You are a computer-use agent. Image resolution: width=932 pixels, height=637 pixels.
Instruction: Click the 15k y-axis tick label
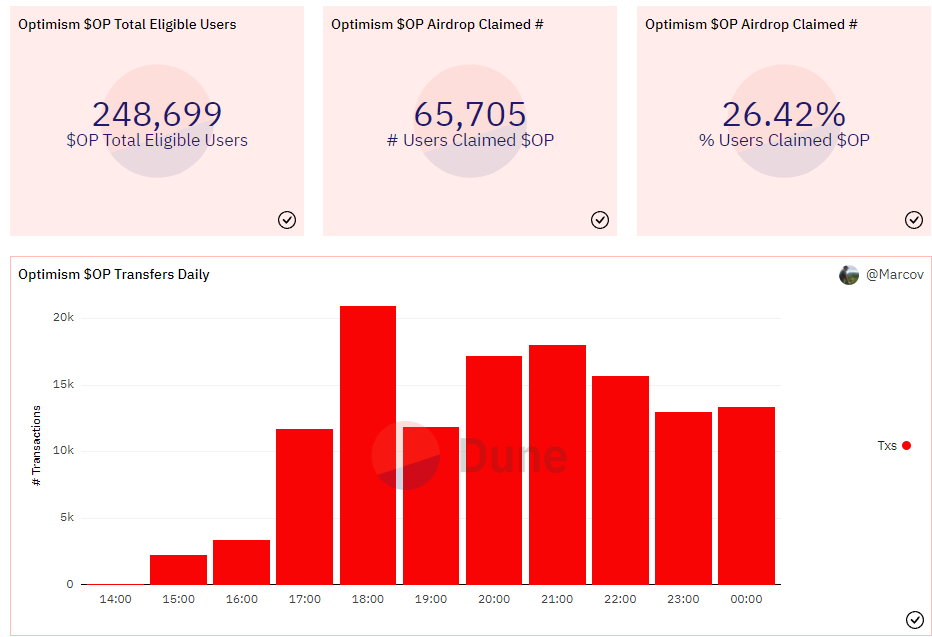[64, 384]
